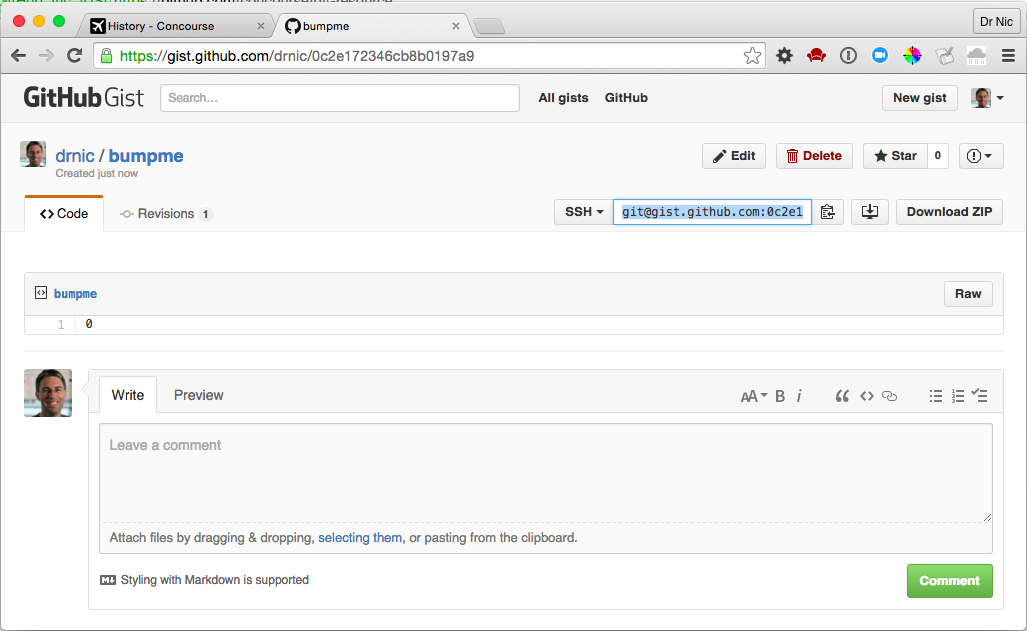Apply italic text formatting
This screenshot has width=1027, height=631.
coord(799,396)
